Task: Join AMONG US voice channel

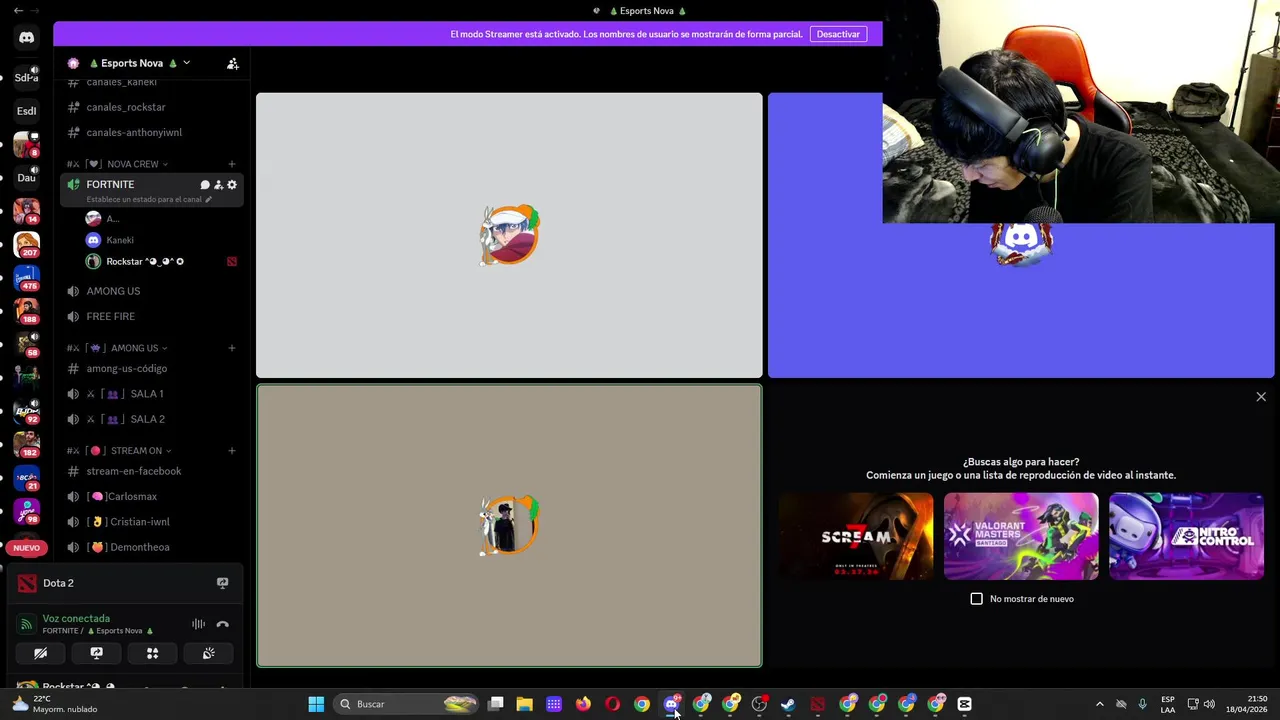Action: [x=152, y=291]
